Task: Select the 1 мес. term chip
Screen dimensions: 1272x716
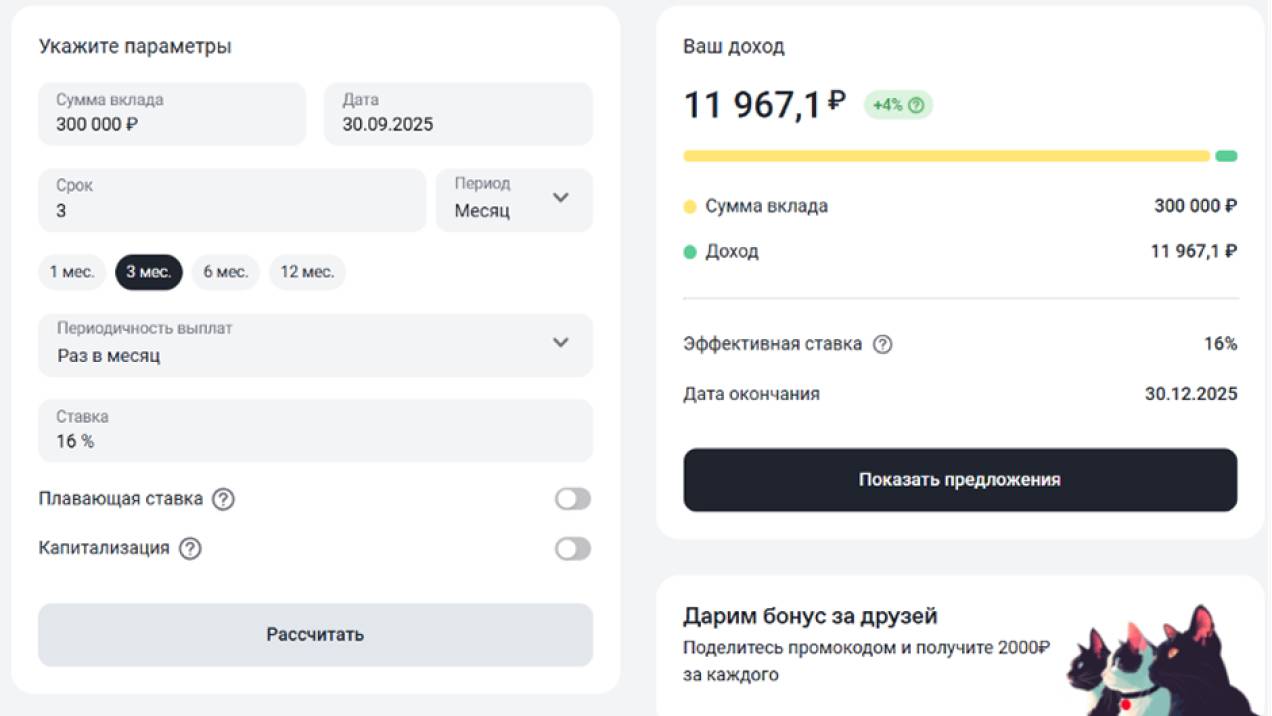Action: [72, 272]
